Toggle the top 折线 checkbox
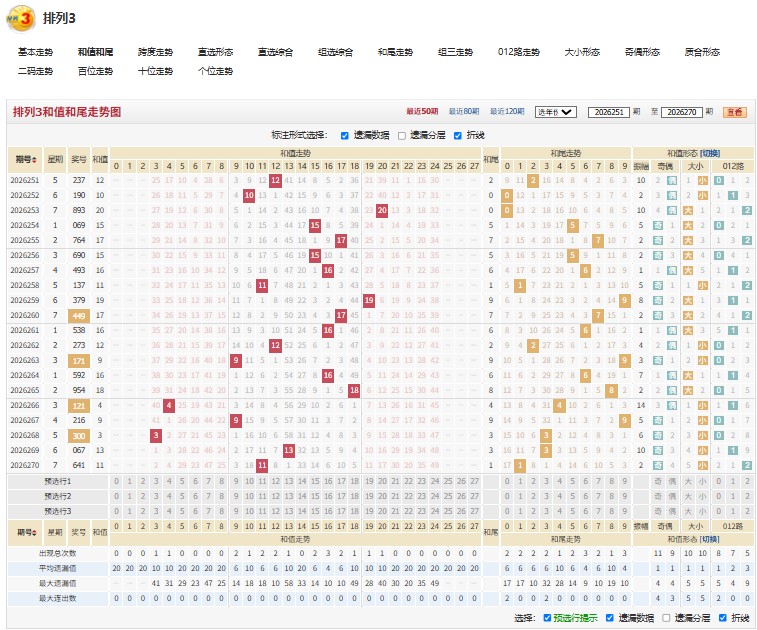 458,136
